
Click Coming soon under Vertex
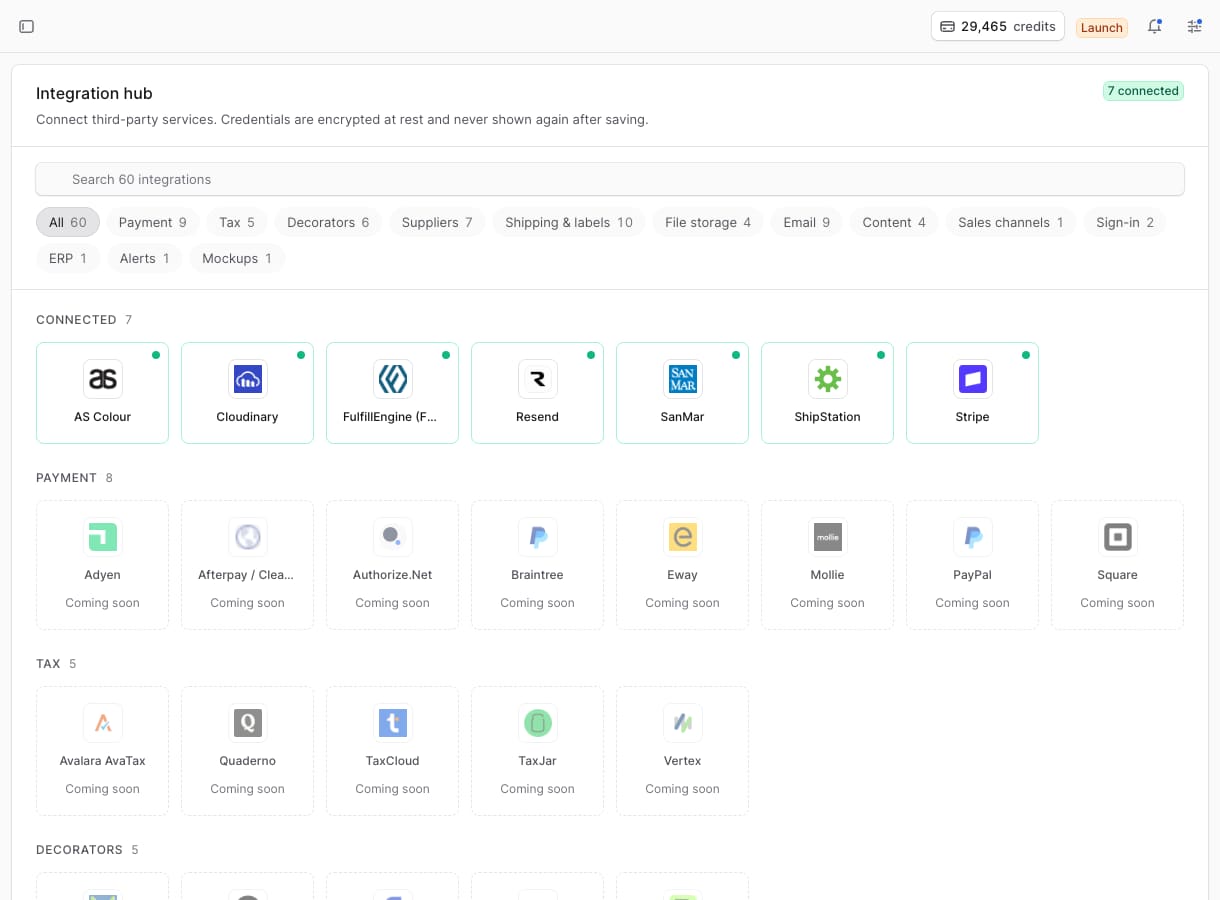point(683,789)
